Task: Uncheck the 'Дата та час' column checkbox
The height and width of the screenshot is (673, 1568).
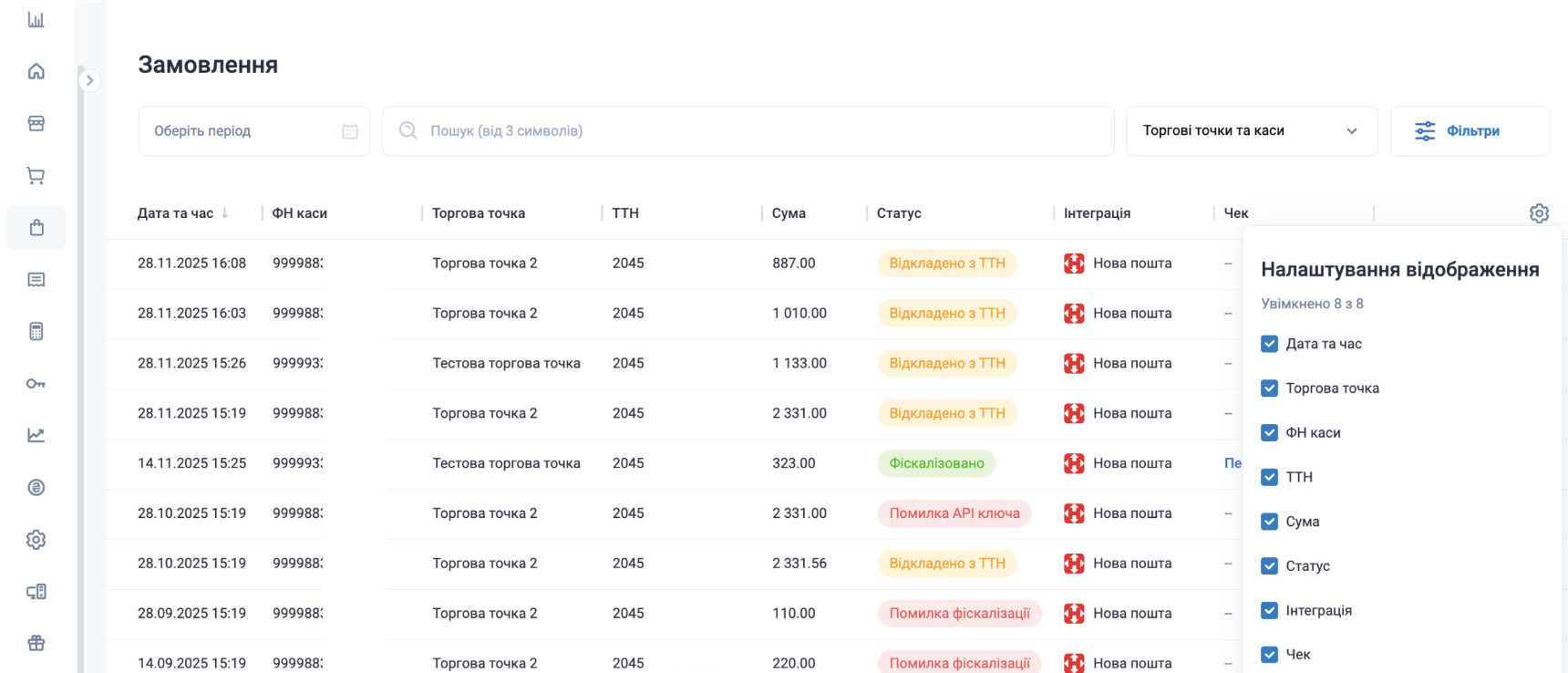Action: [x=1269, y=344]
